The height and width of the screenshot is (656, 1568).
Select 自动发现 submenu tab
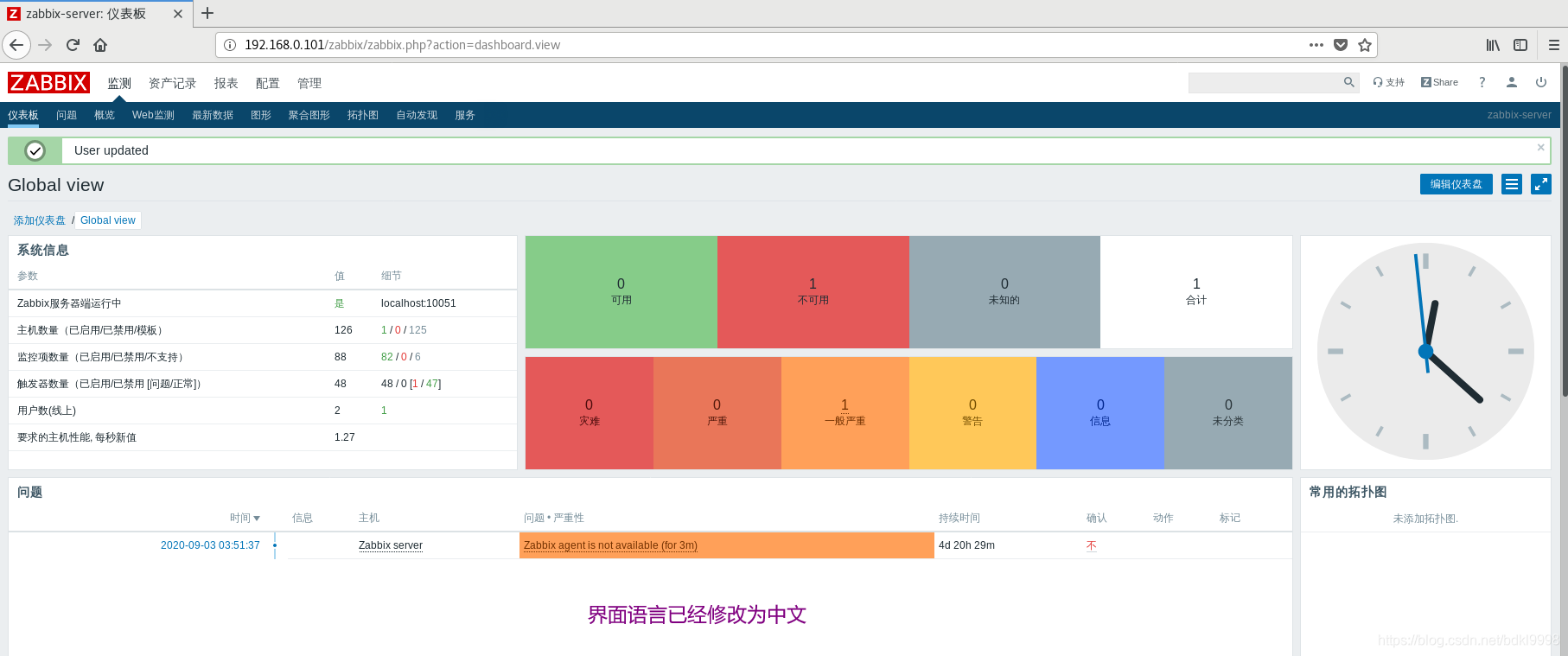(417, 115)
